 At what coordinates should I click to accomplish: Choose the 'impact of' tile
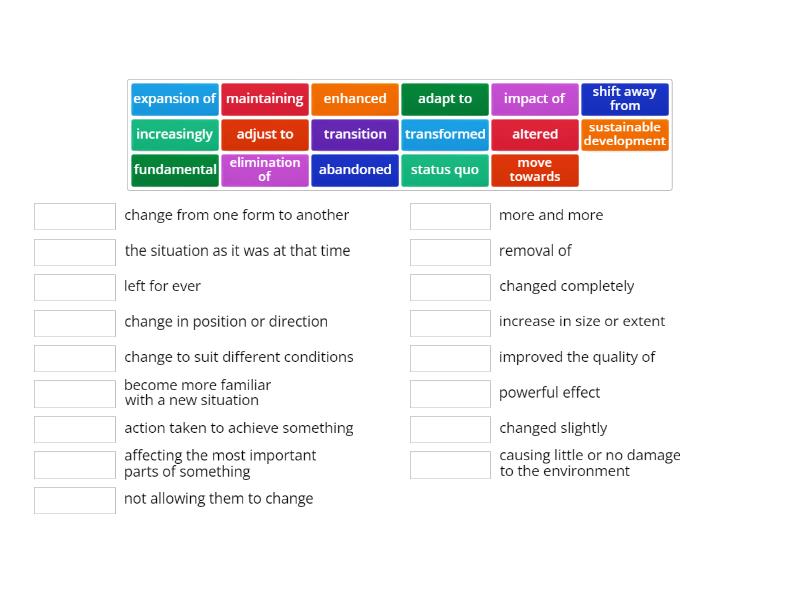click(x=535, y=99)
